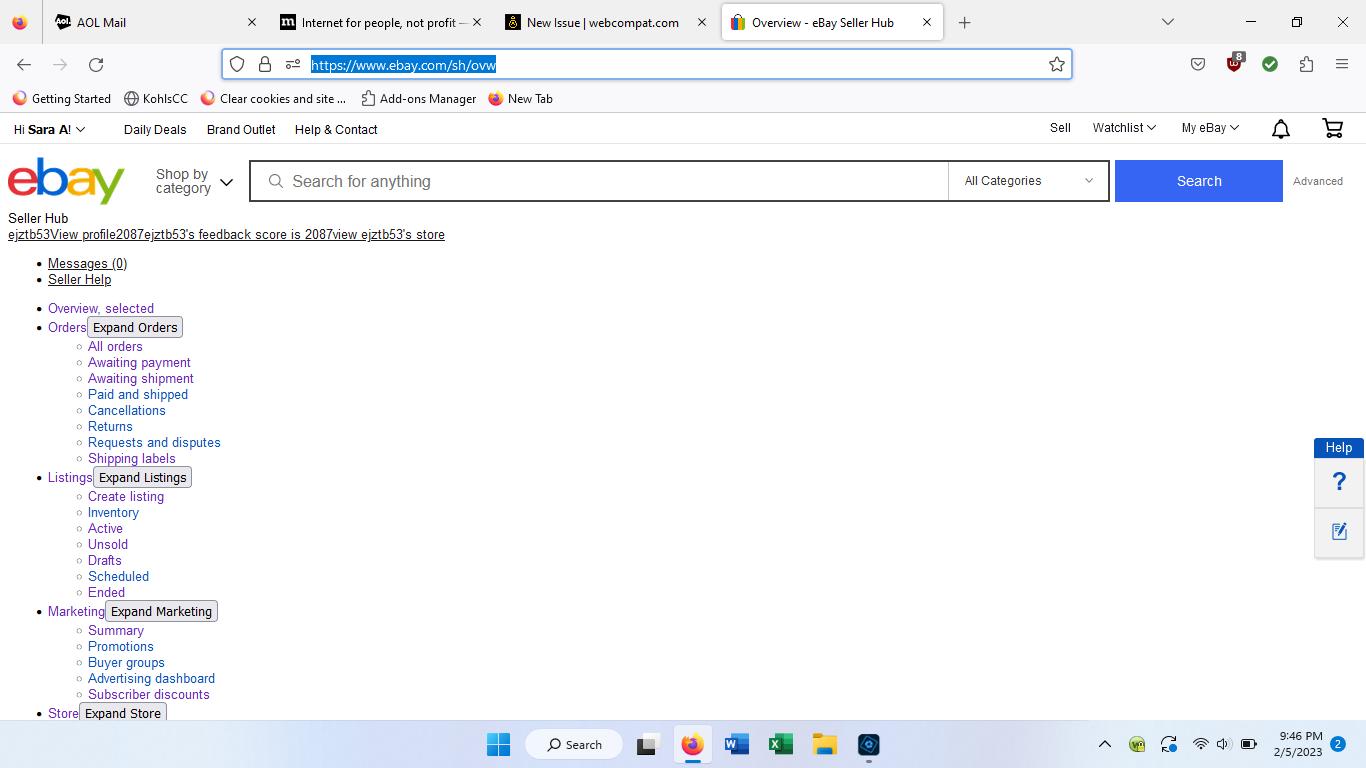Image resolution: width=1366 pixels, height=768 pixels.
Task: Bookmark this page with star icon
Action: click(x=1056, y=64)
